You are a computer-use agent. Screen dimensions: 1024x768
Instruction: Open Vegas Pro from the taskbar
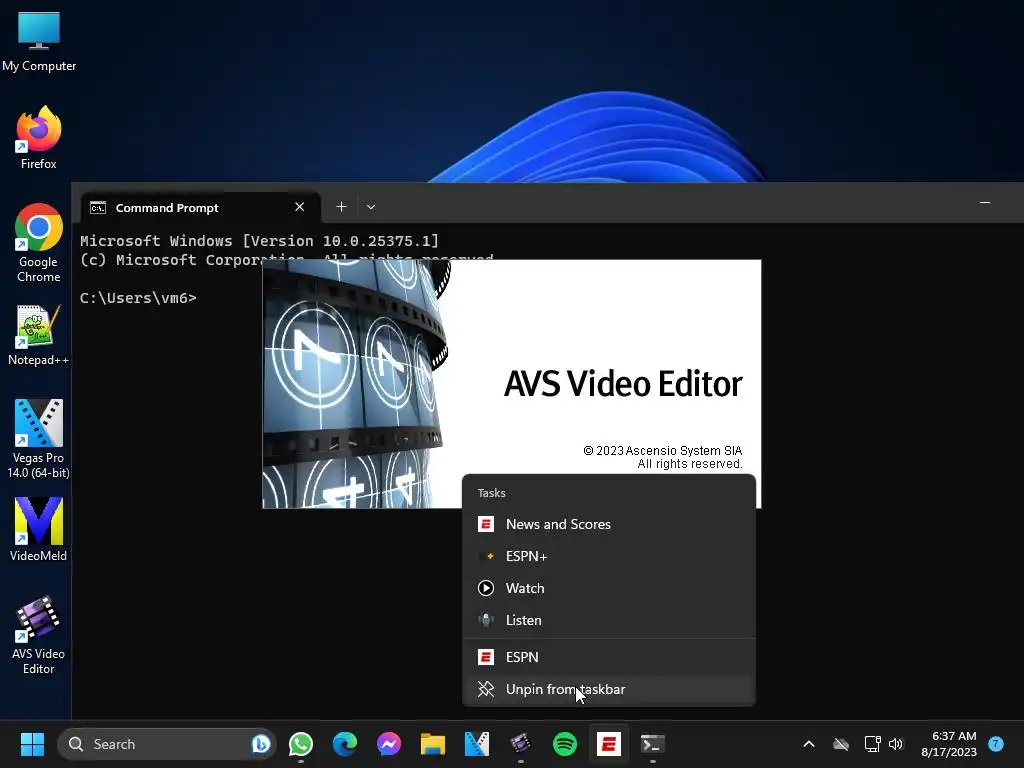tap(477, 744)
